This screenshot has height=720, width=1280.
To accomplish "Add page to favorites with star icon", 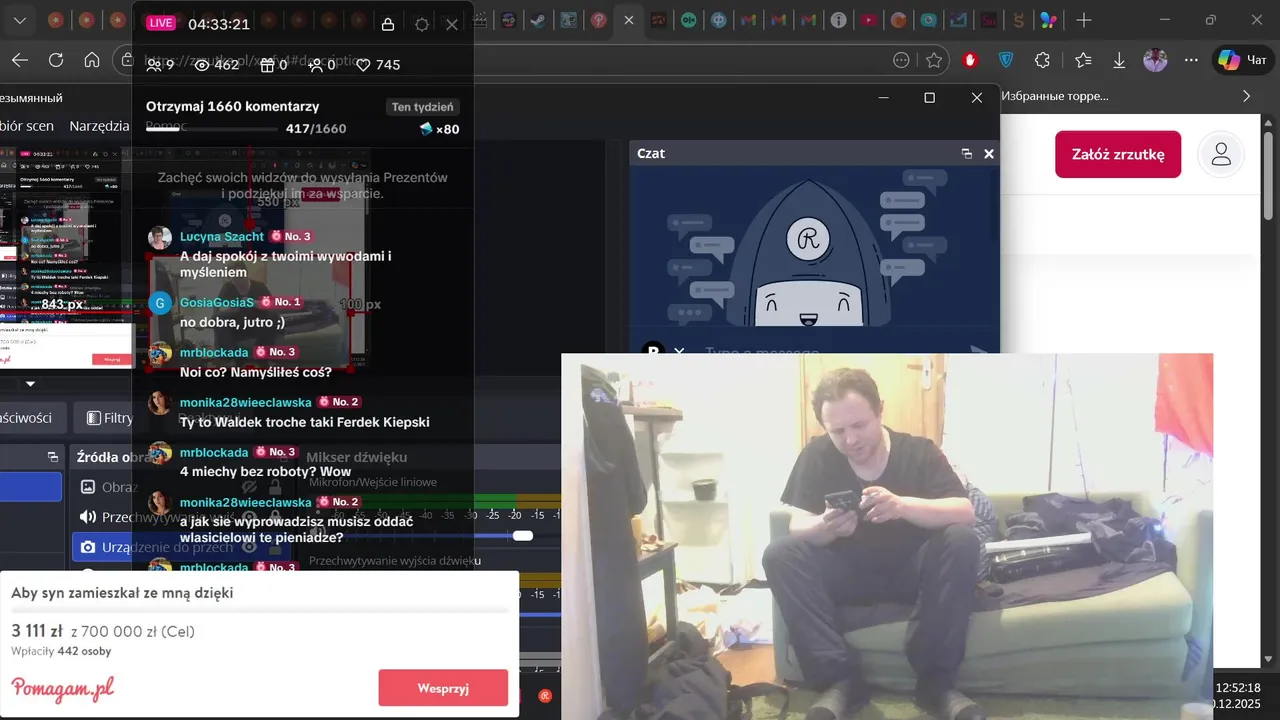I will pos(934,60).
